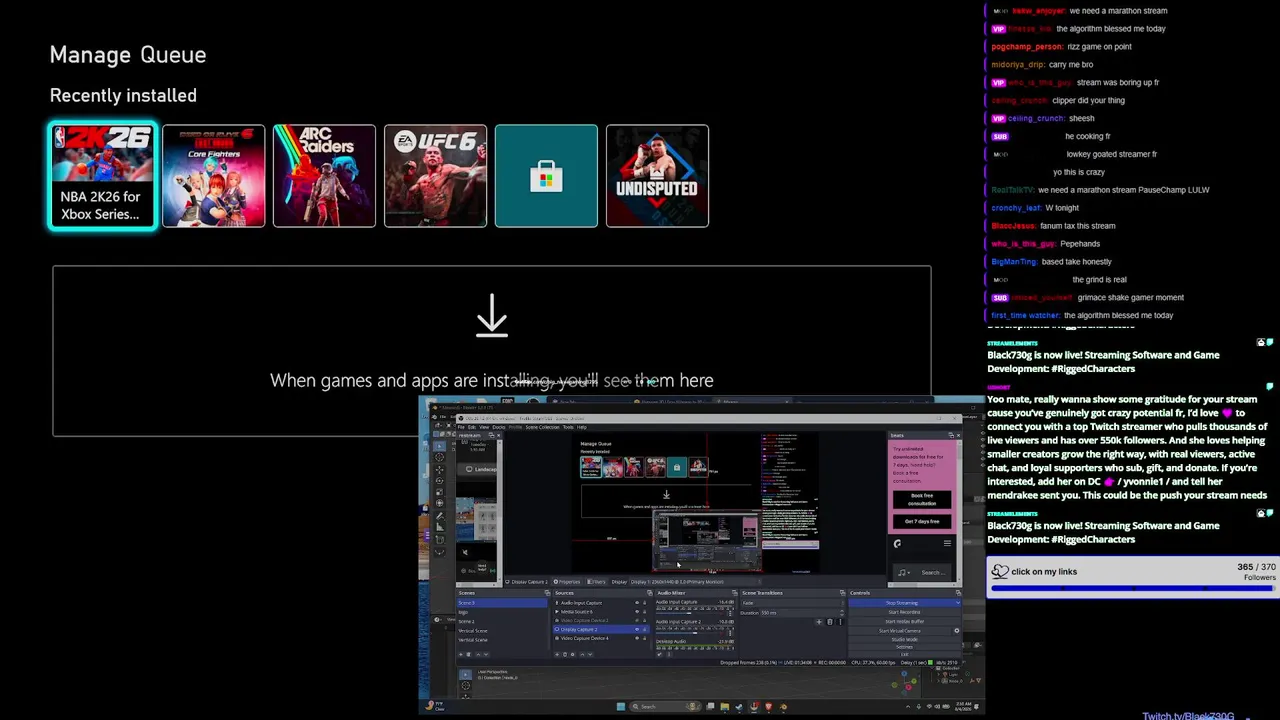
Task: Open Audio Input Capture mixer options menu
Action: click(730, 613)
